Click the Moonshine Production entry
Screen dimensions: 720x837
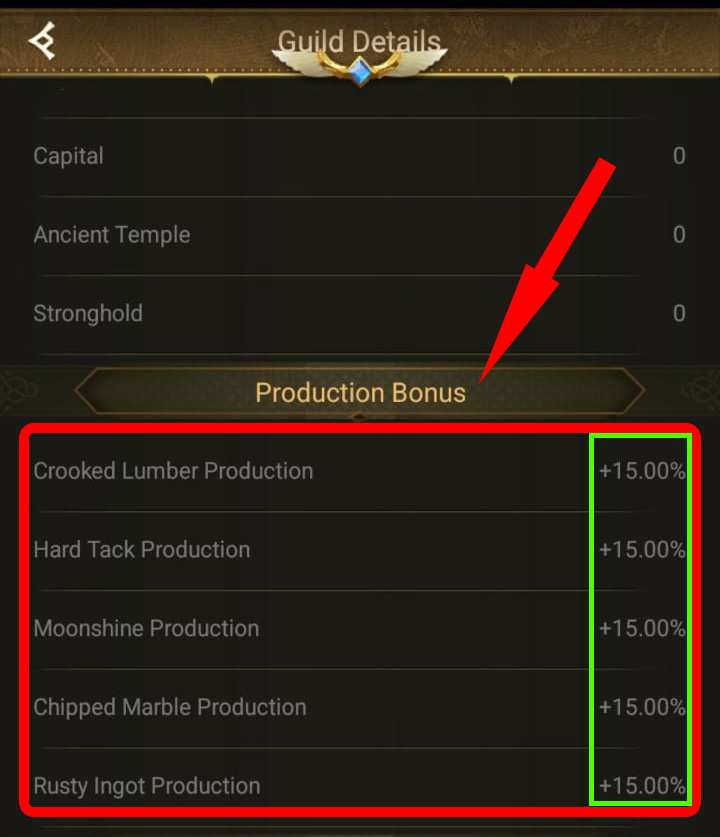point(148,628)
